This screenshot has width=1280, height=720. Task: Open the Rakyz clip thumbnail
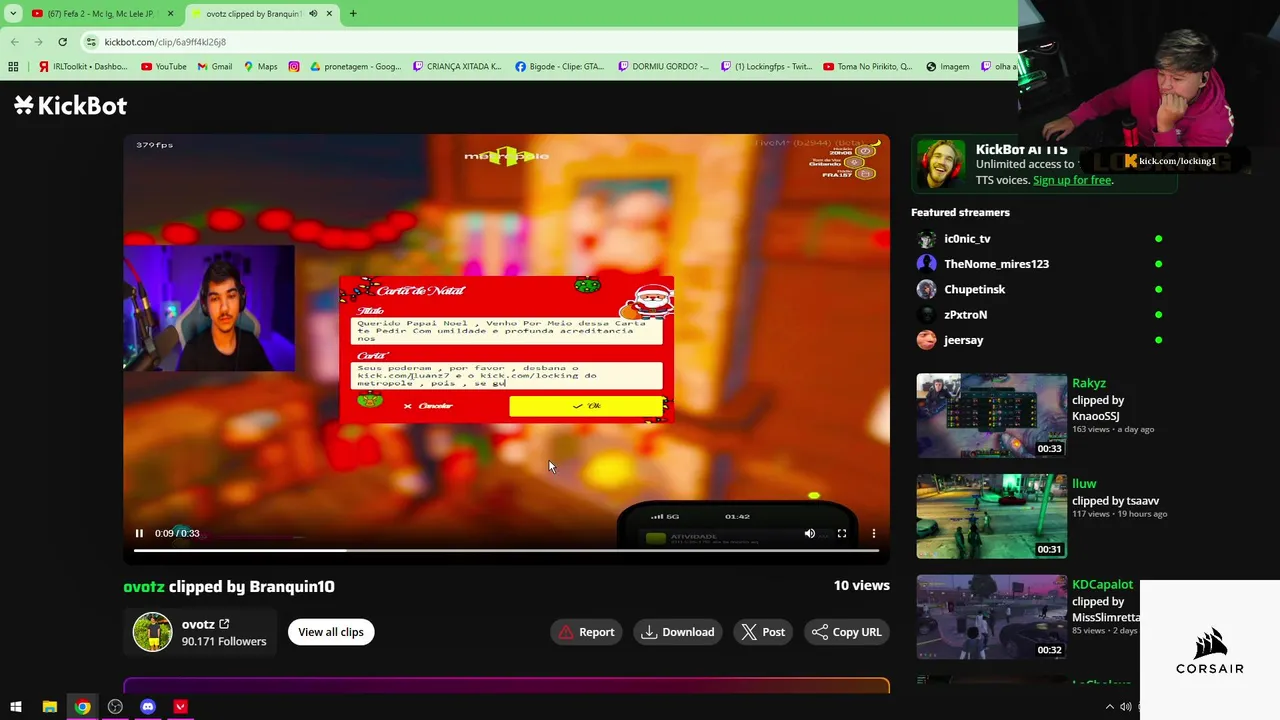(991, 415)
